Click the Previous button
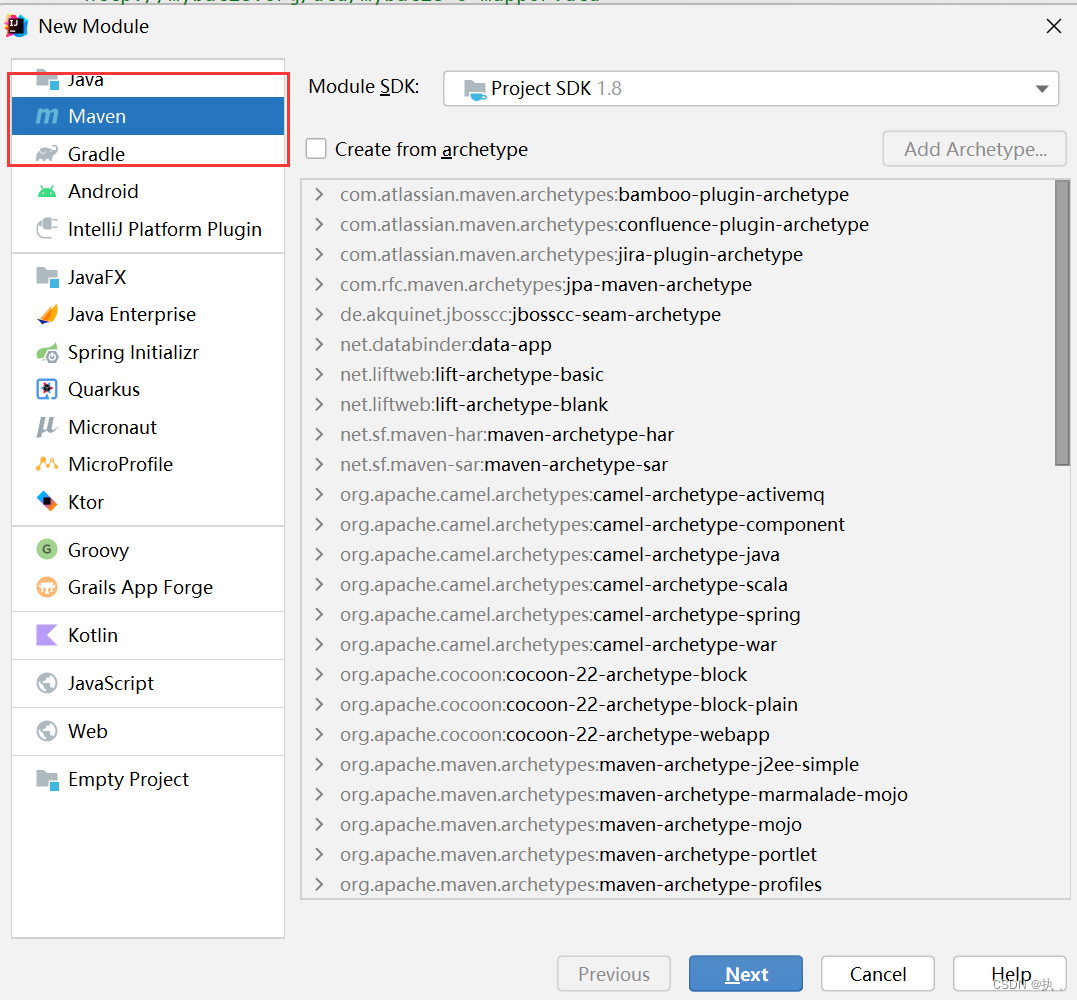The width and height of the screenshot is (1077, 1000). coord(613,974)
